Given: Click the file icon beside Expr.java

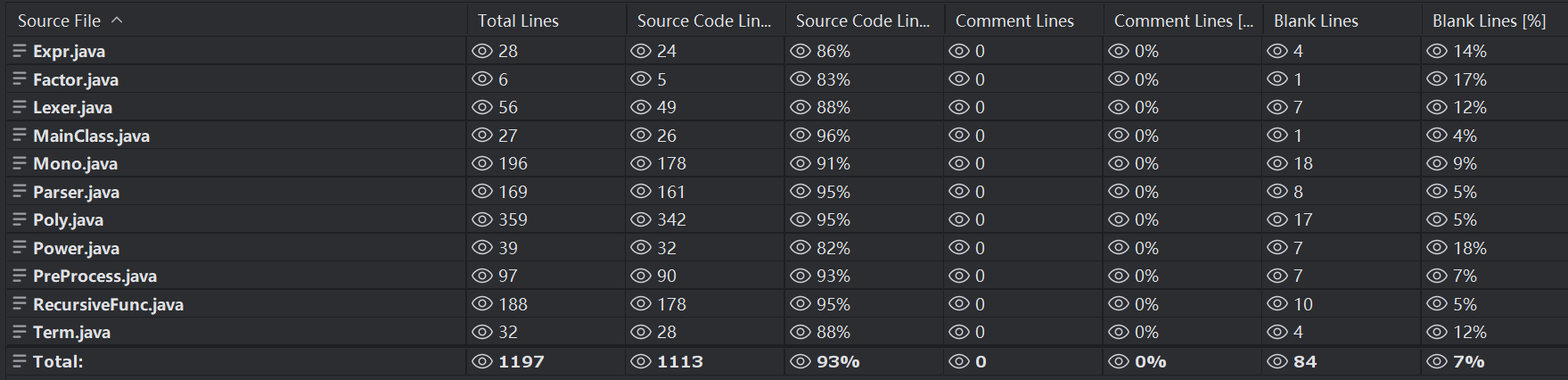Looking at the screenshot, I should [20, 51].
